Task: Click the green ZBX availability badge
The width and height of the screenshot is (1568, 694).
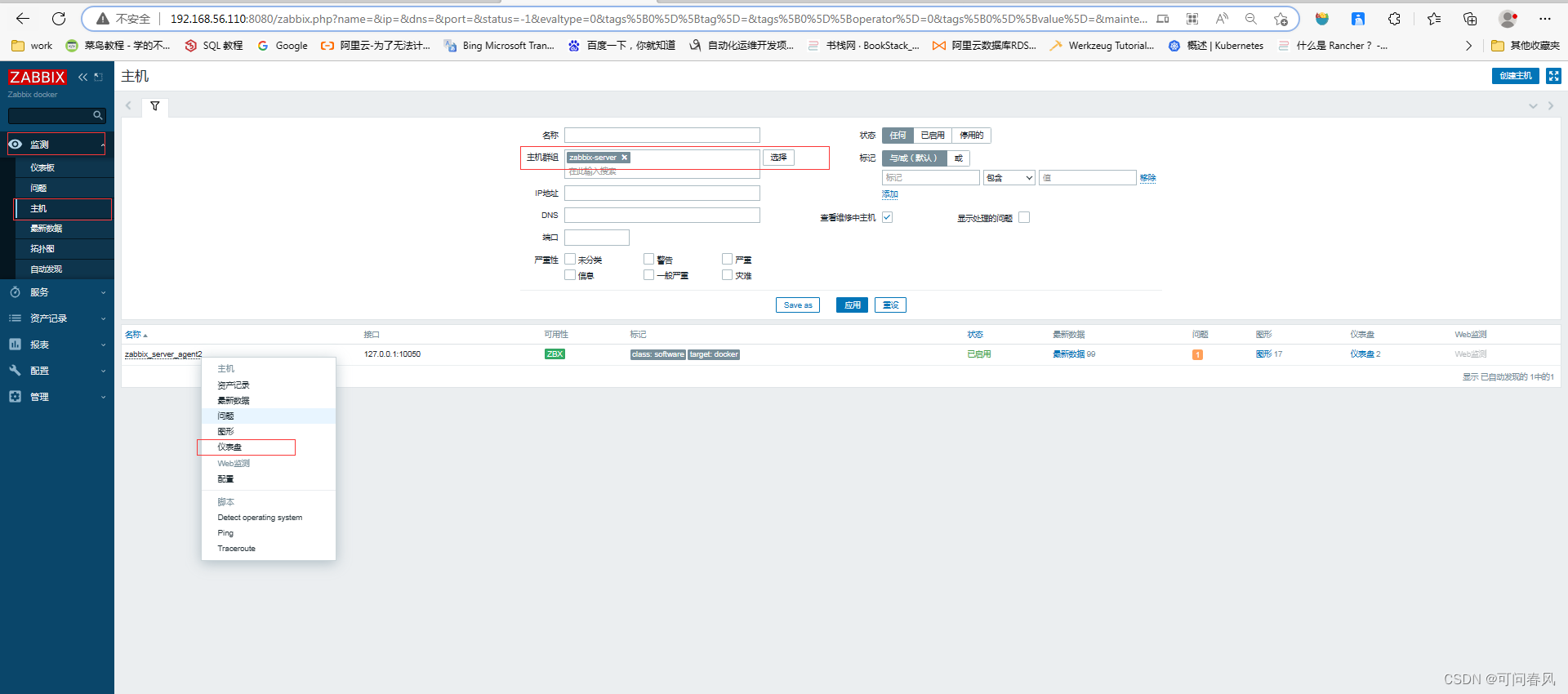Action: click(555, 354)
